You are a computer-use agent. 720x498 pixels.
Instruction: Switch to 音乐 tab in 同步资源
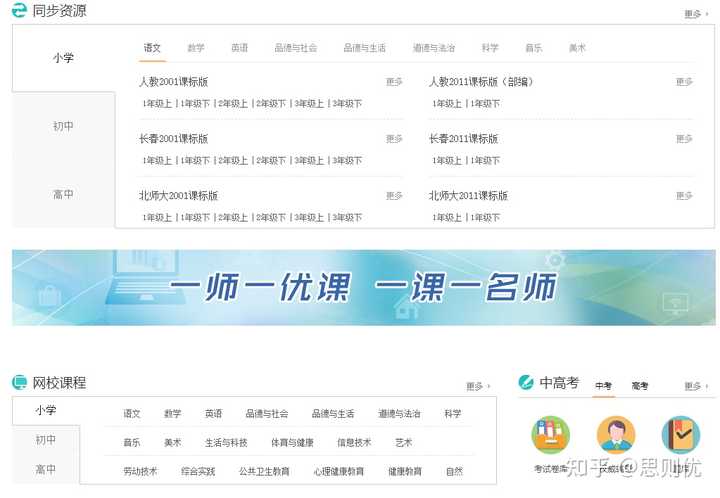[x=534, y=48]
